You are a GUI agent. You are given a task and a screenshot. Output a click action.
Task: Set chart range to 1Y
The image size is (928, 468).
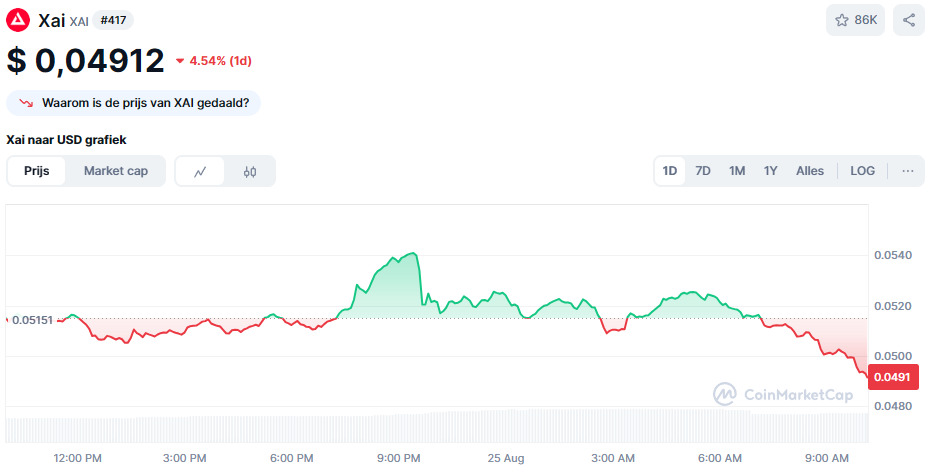pos(770,171)
